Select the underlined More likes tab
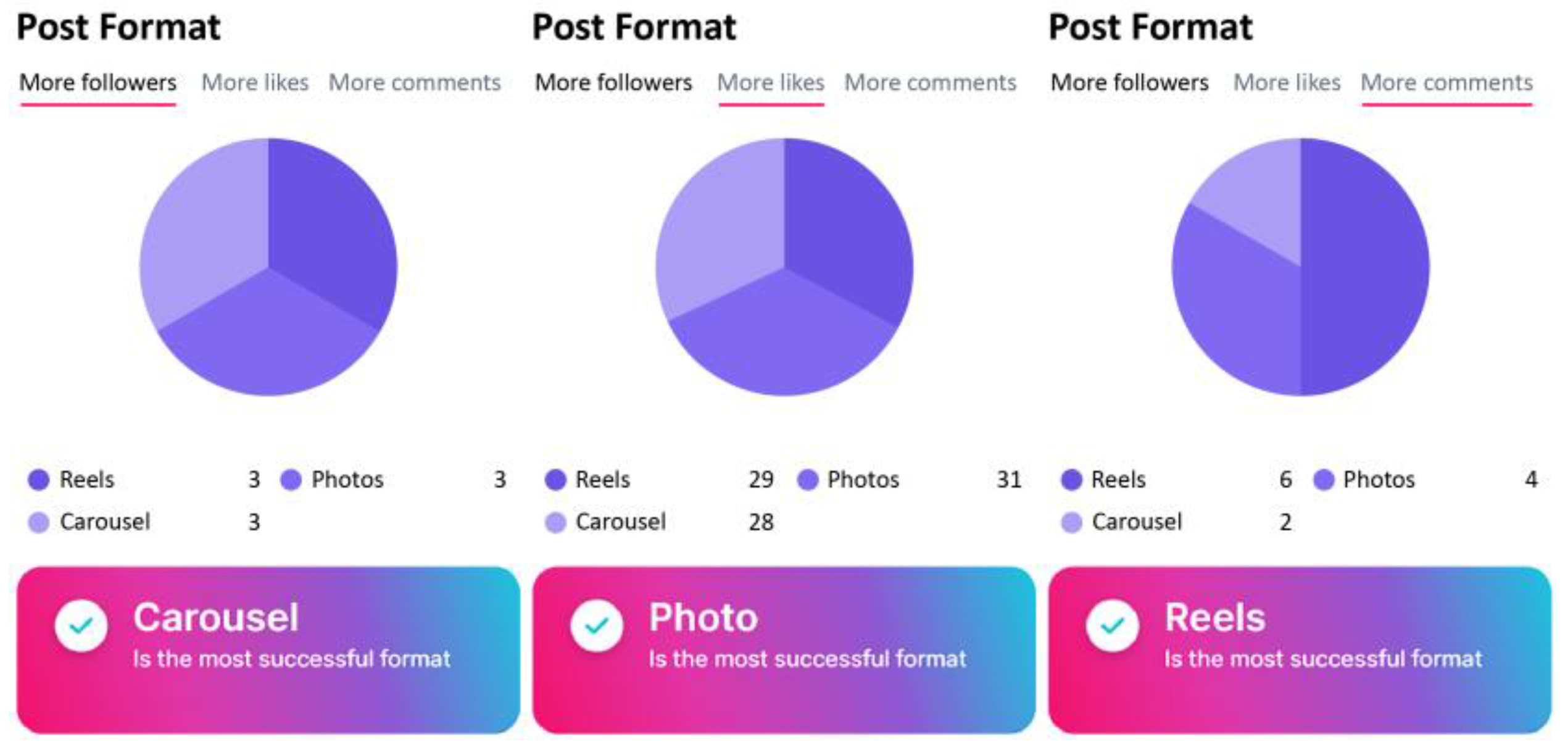 coord(771,83)
